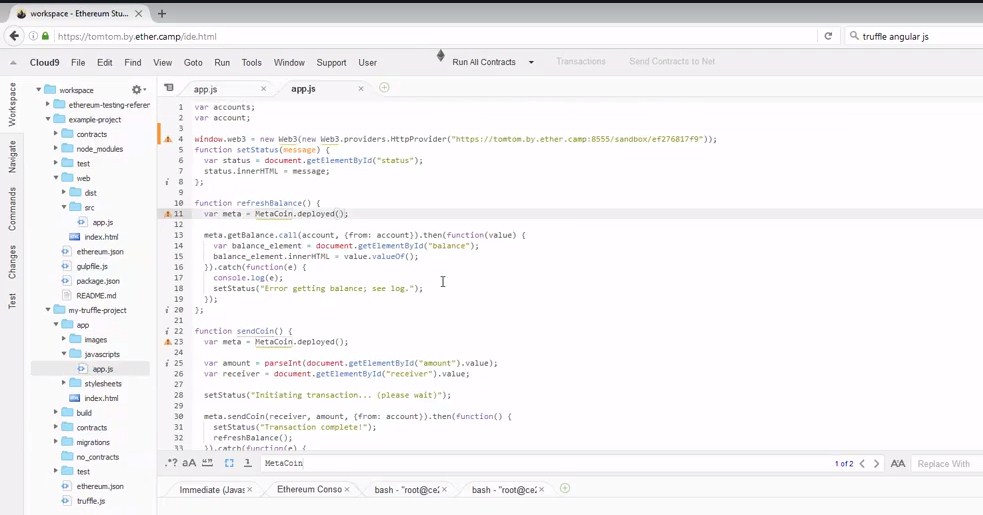Click Run All Contracts button
The height and width of the screenshot is (515, 983).
484,62
